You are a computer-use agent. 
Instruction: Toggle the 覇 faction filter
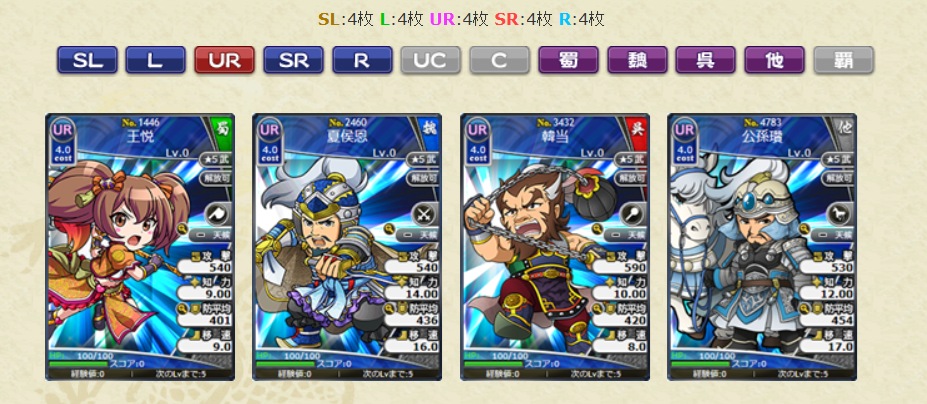(844, 60)
